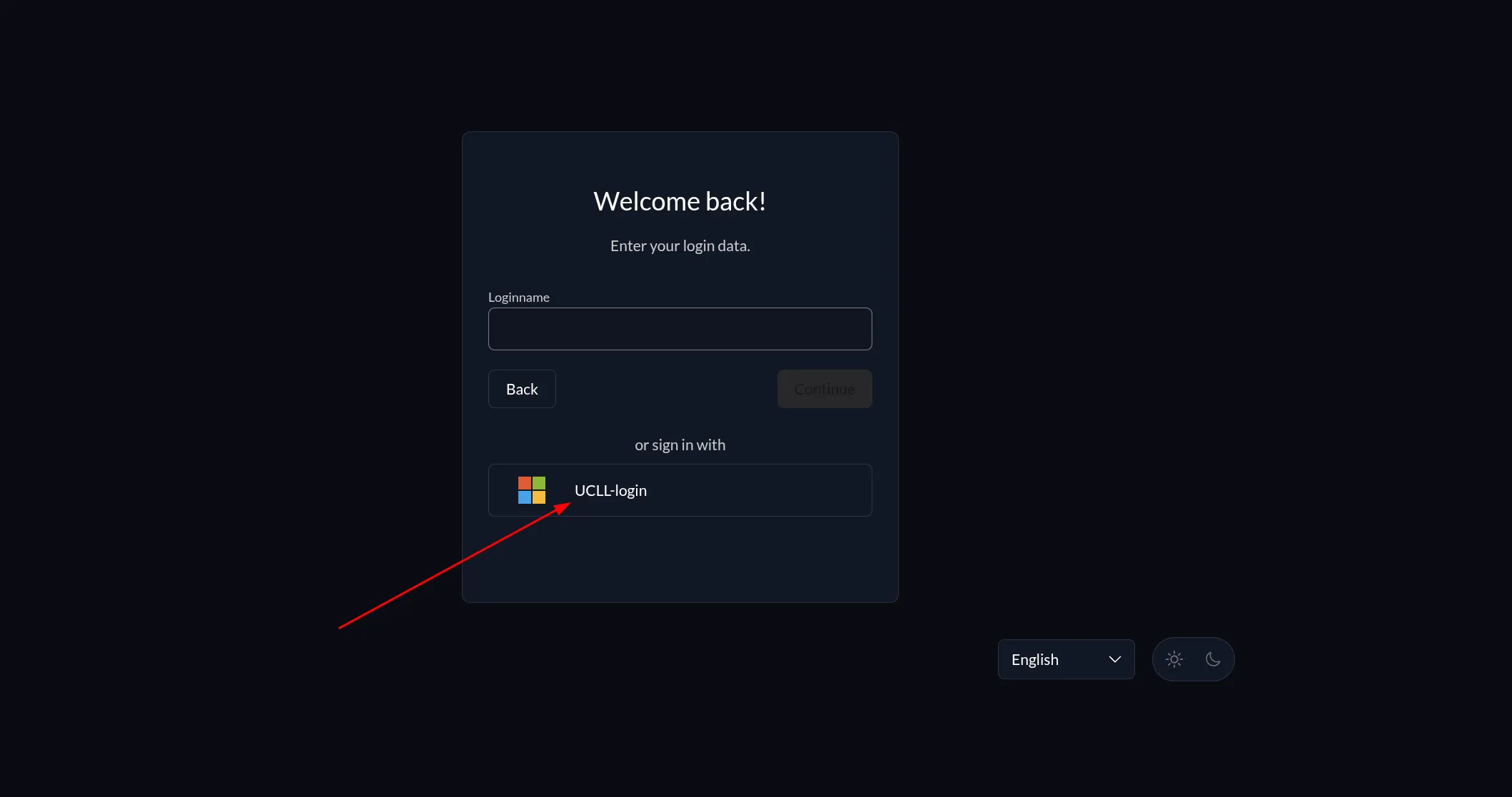The image size is (1512, 797).
Task: Select the "English" text in language selector
Action: (x=1034, y=659)
